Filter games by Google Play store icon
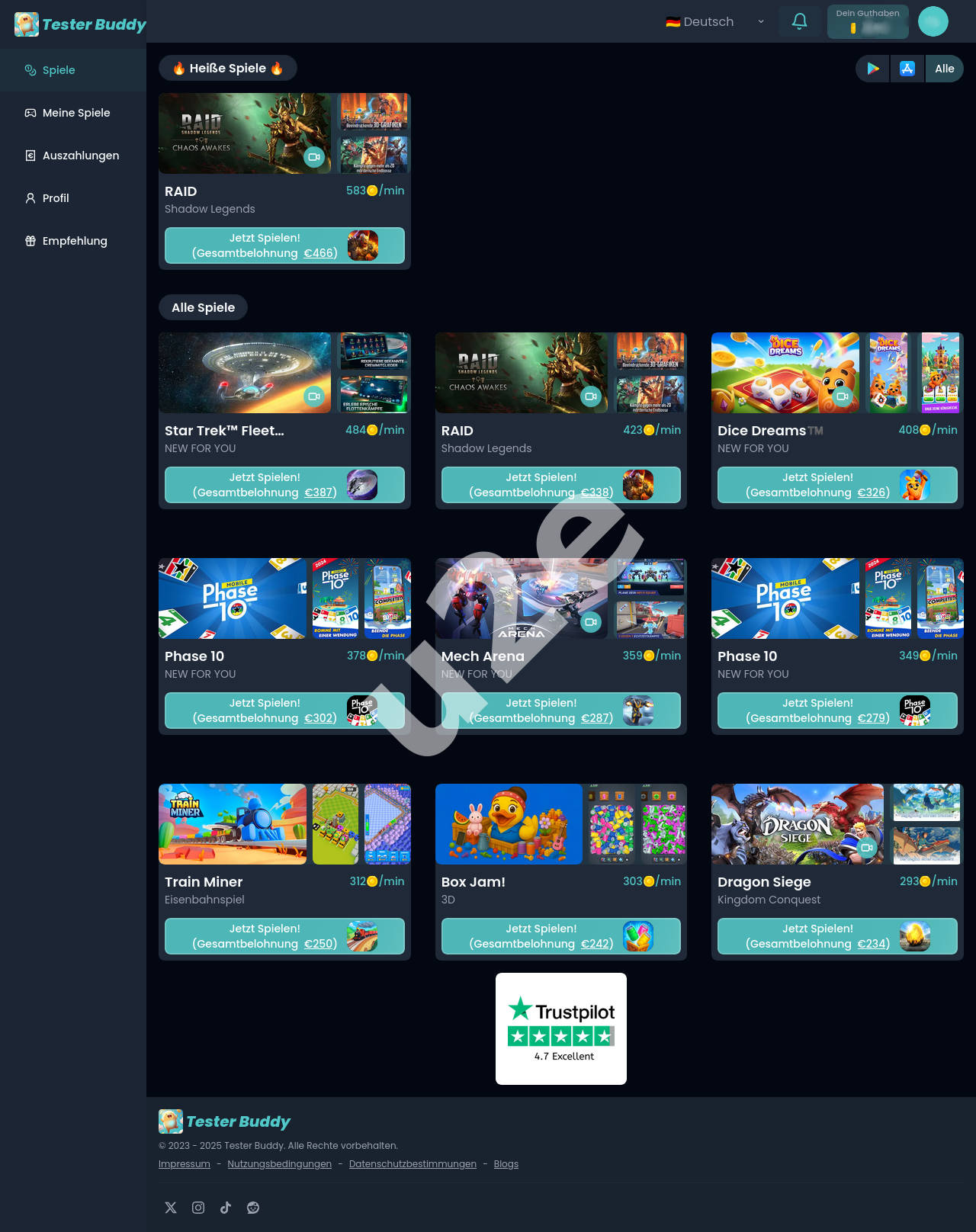976x1232 pixels. [x=873, y=69]
